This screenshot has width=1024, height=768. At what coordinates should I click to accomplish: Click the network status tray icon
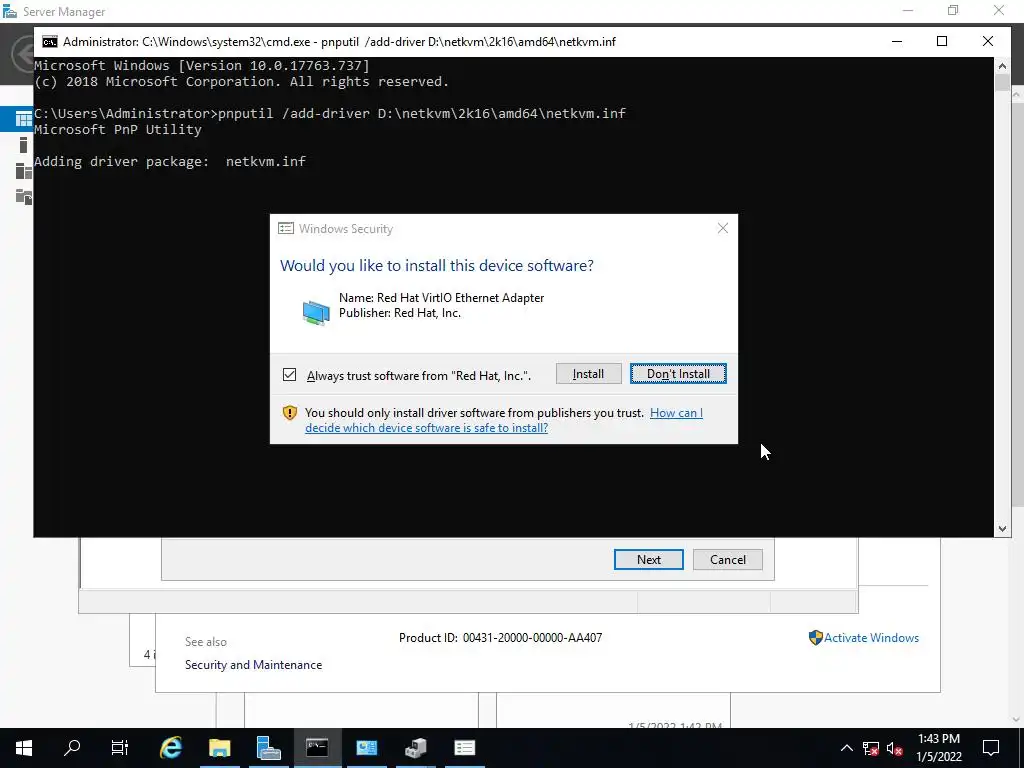click(871, 748)
